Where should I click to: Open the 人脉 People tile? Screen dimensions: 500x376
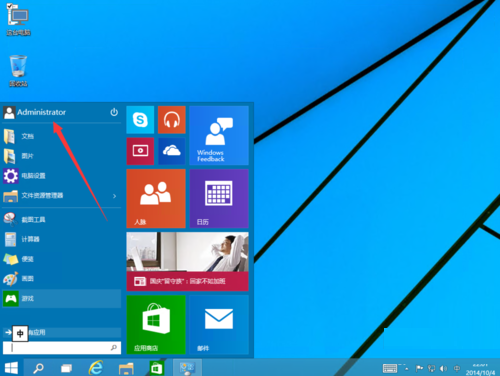point(156,198)
